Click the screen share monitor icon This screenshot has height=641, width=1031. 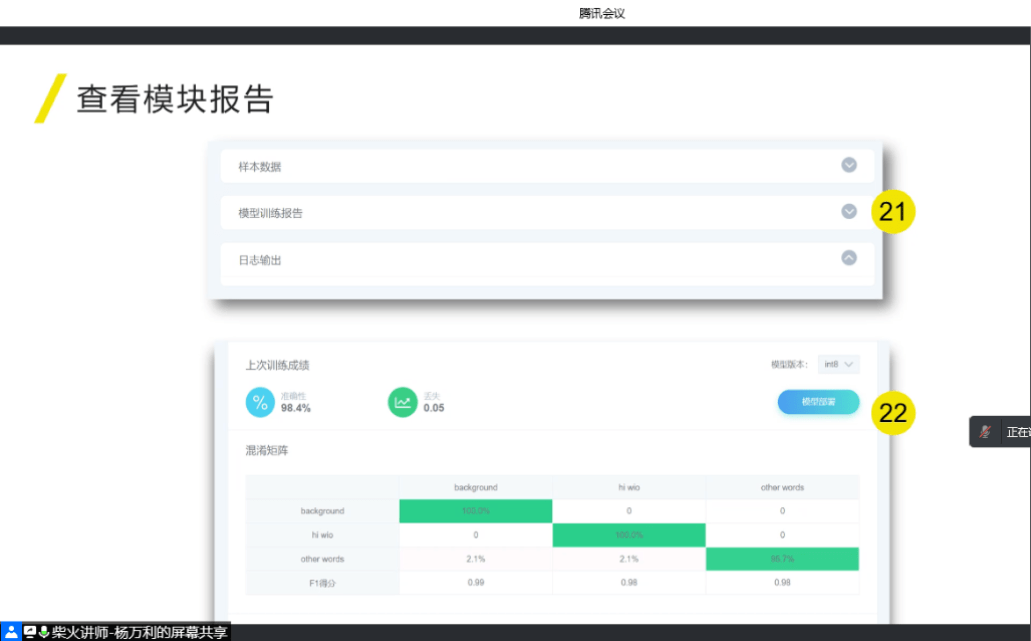(x=29, y=632)
